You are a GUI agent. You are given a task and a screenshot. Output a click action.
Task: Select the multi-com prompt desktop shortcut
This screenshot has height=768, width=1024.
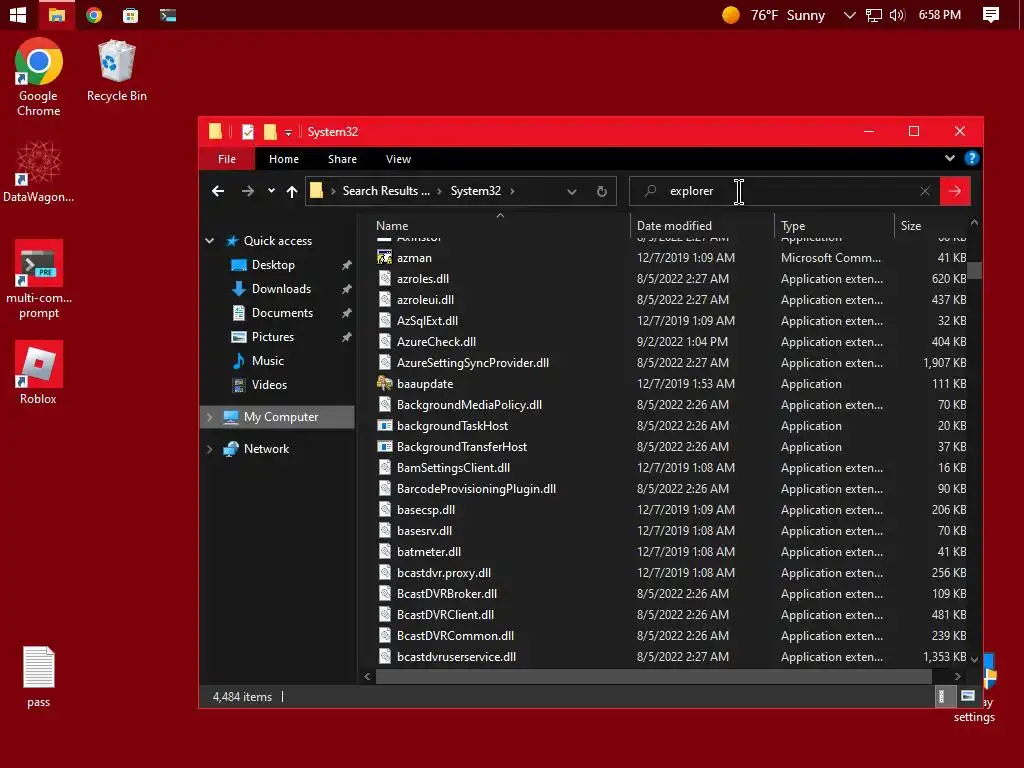[39, 280]
